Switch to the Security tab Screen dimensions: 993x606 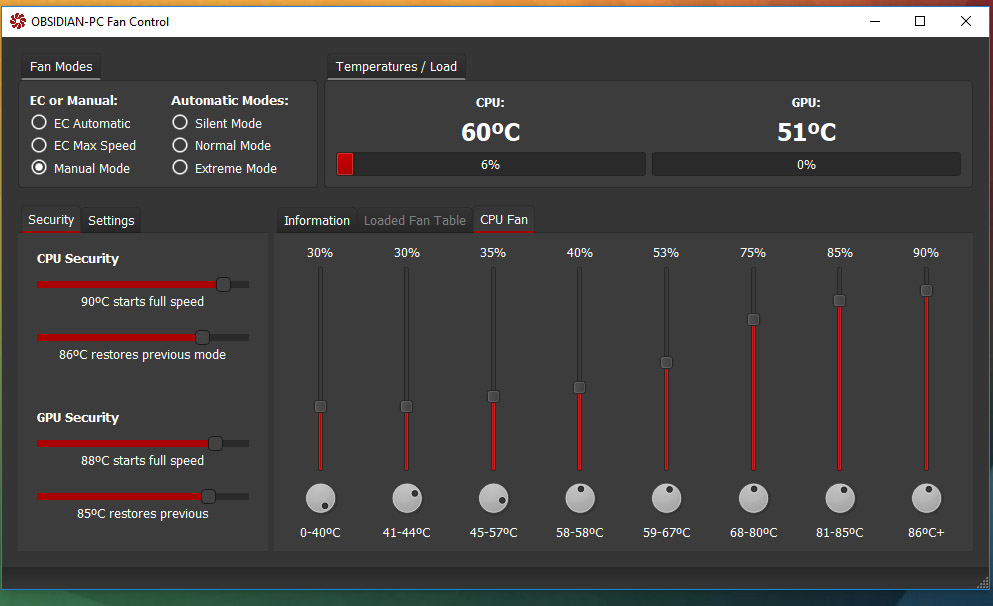[51, 220]
